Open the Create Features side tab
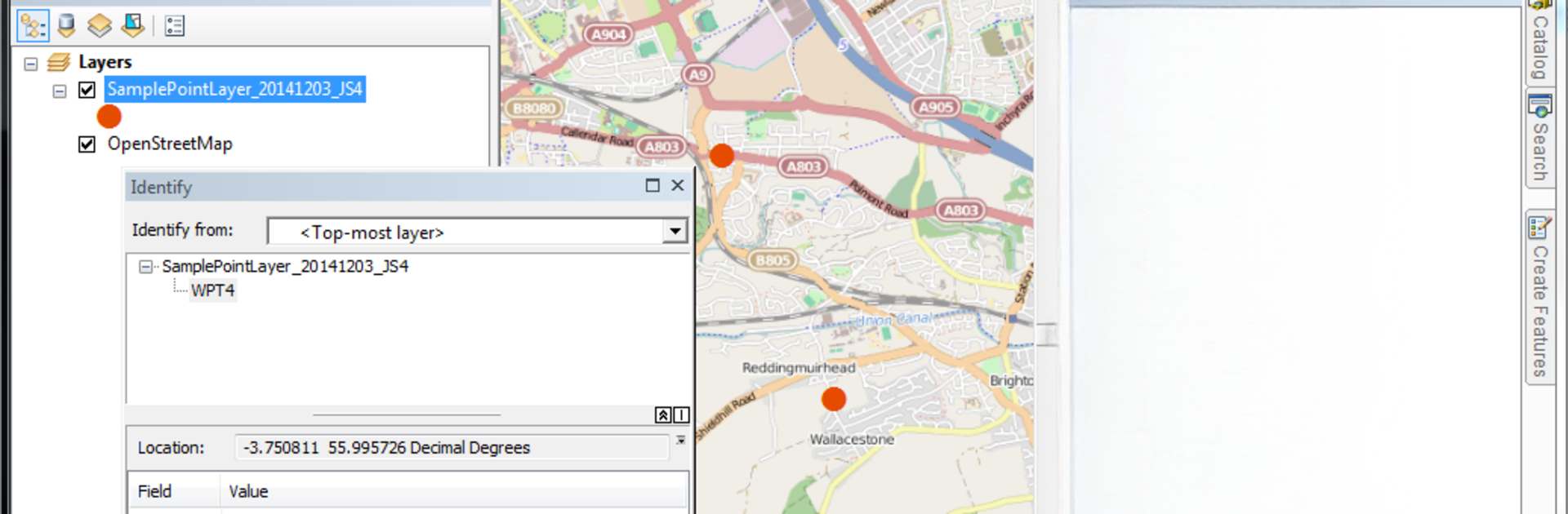 tap(1539, 296)
